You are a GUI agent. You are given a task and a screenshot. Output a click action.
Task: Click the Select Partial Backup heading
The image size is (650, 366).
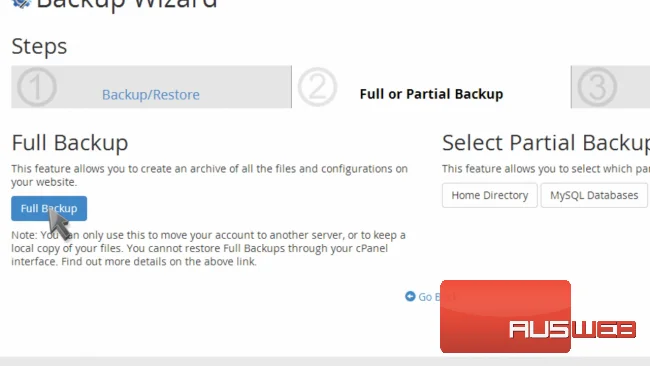click(x=546, y=143)
